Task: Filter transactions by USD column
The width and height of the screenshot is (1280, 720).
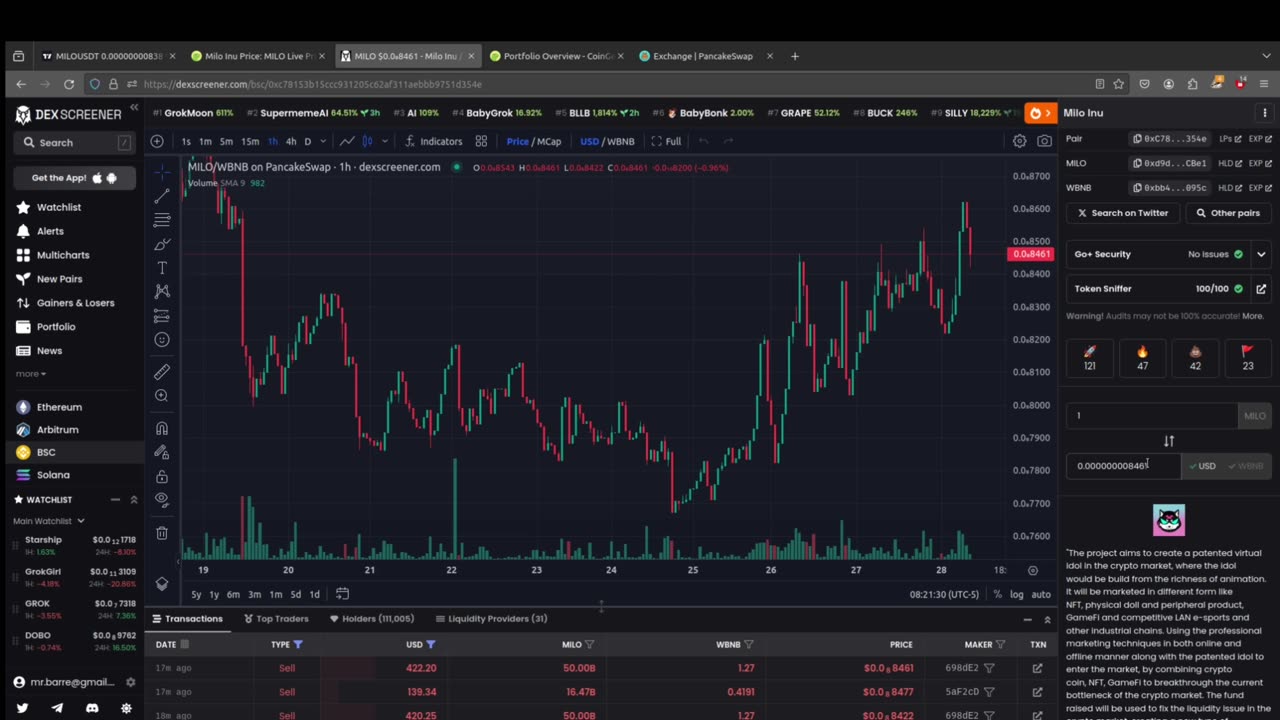Action: click(x=431, y=645)
